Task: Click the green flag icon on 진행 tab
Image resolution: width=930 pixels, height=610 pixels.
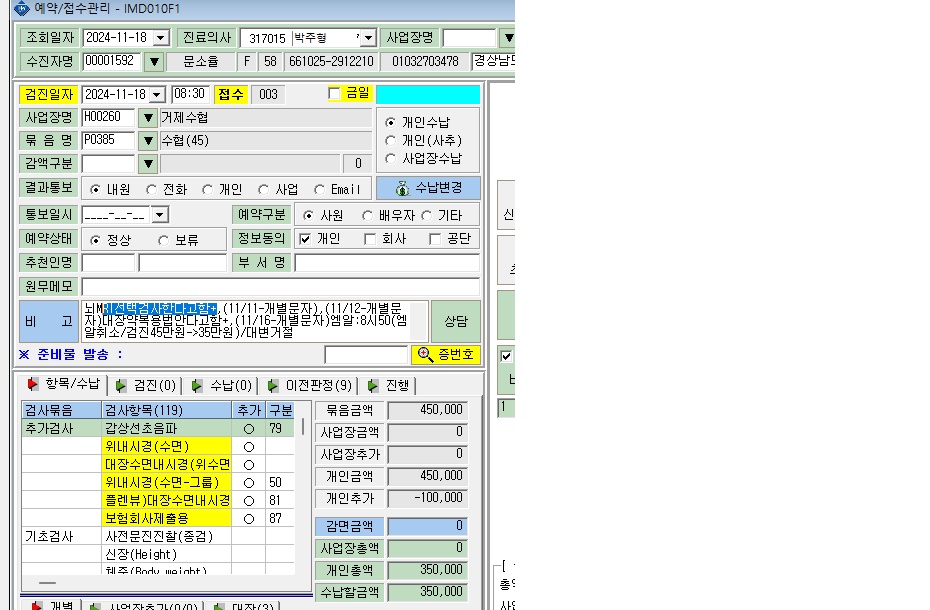Action: click(x=372, y=386)
